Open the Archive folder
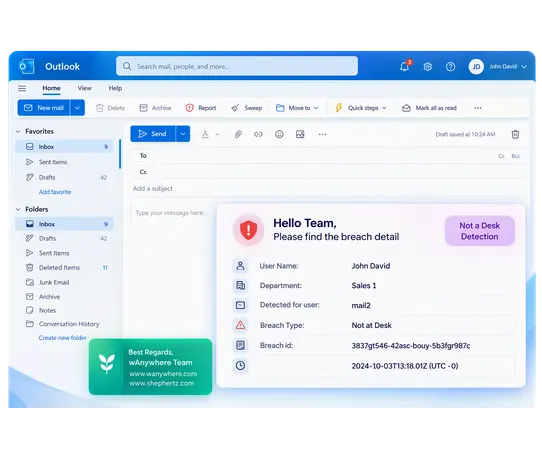Image resolution: width=542 pixels, height=455 pixels. click(64, 297)
